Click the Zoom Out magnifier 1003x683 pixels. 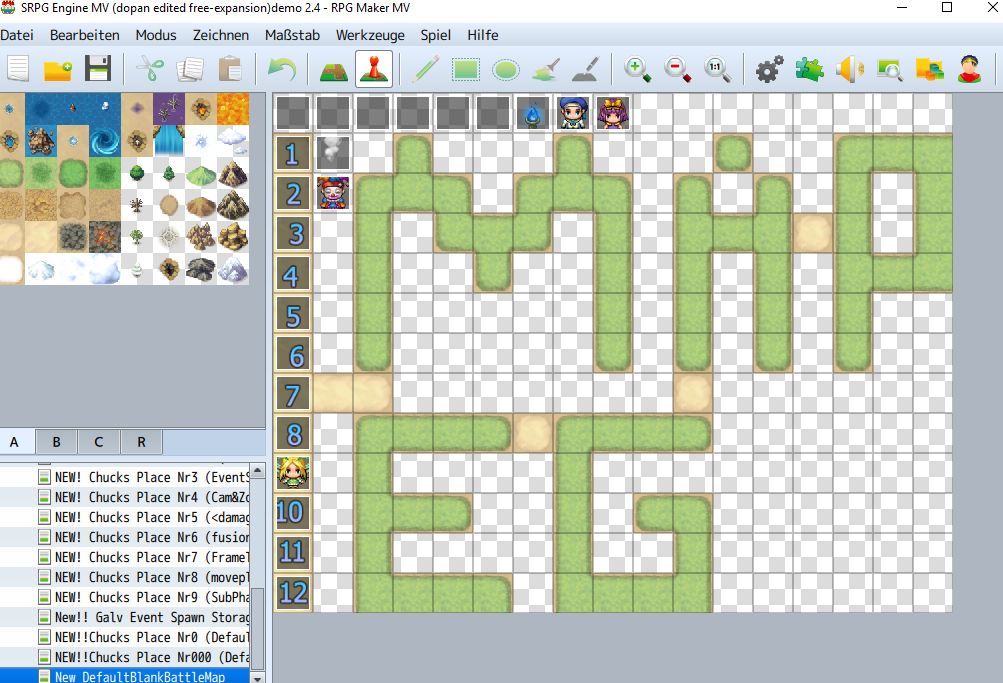(677, 68)
